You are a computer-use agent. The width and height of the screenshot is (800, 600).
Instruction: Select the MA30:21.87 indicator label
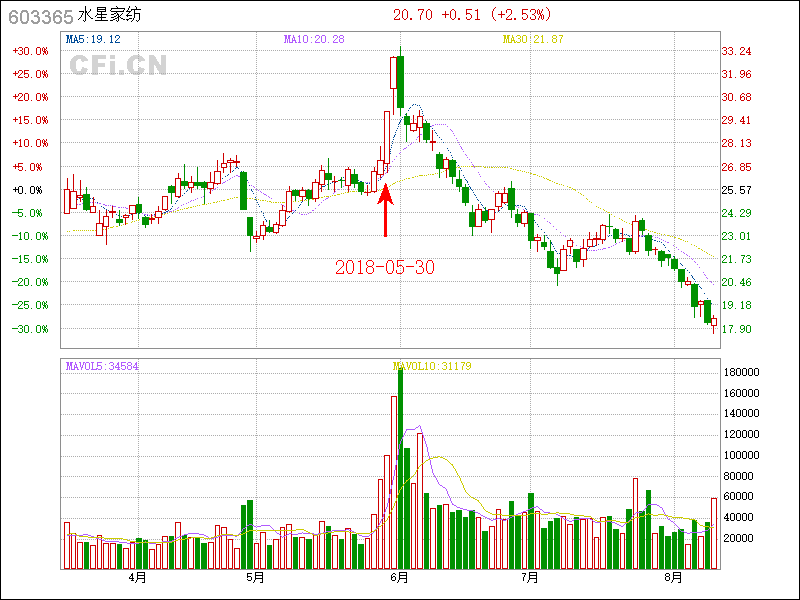[533, 40]
